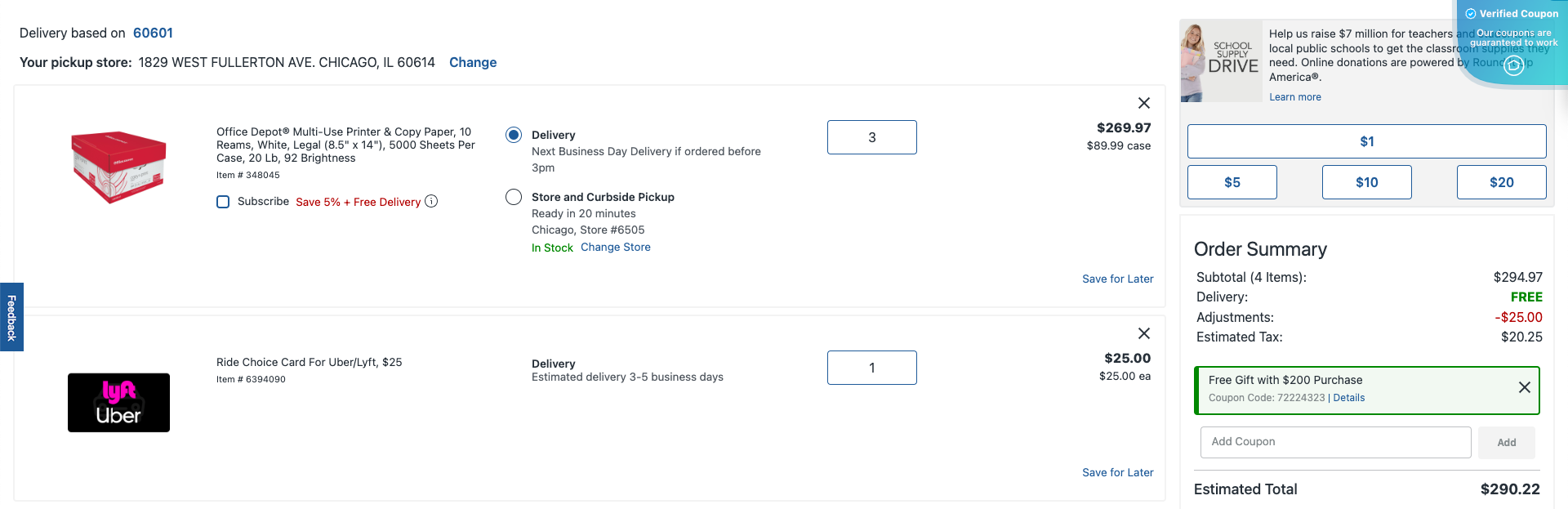This screenshot has height=509, width=1568.
Task: Click the Verified Coupon checkmark badge
Action: coord(1469,13)
